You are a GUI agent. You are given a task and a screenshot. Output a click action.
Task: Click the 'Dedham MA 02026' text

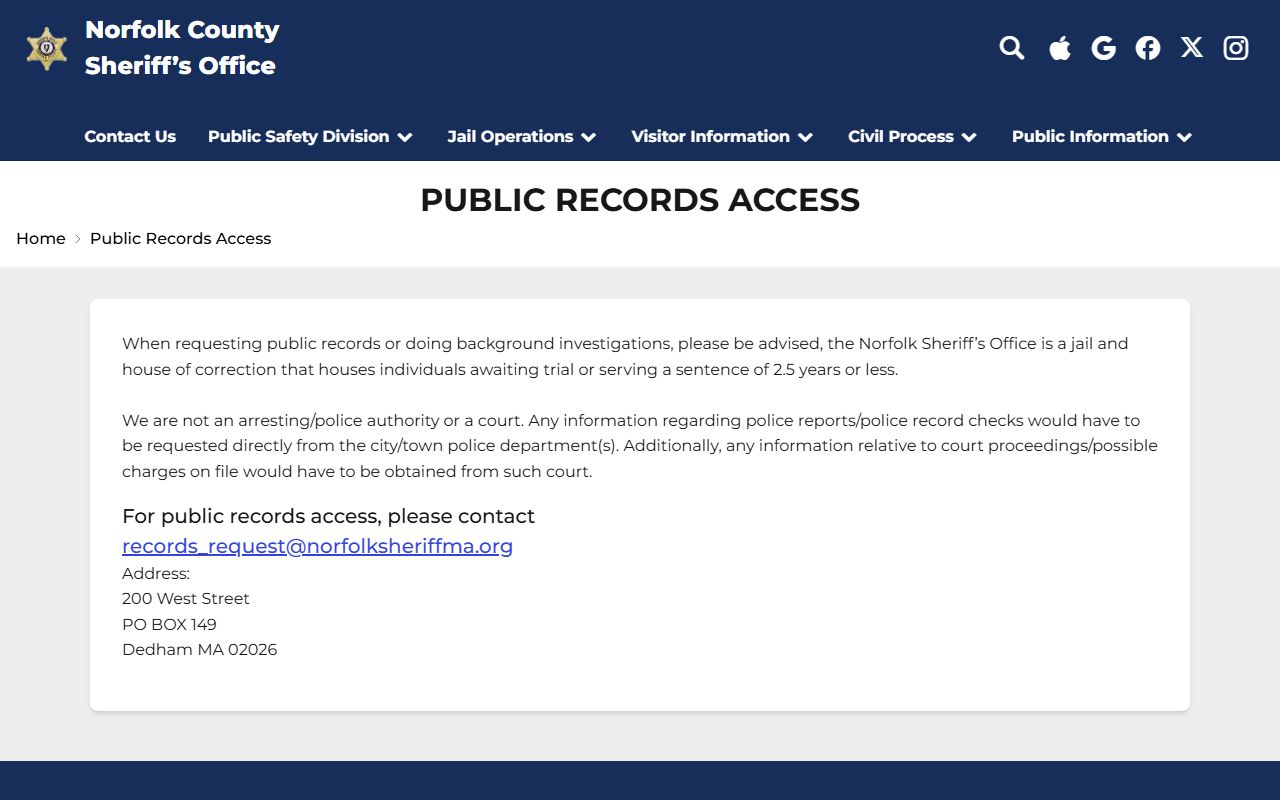pyautogui.click(x=200, y=649)
